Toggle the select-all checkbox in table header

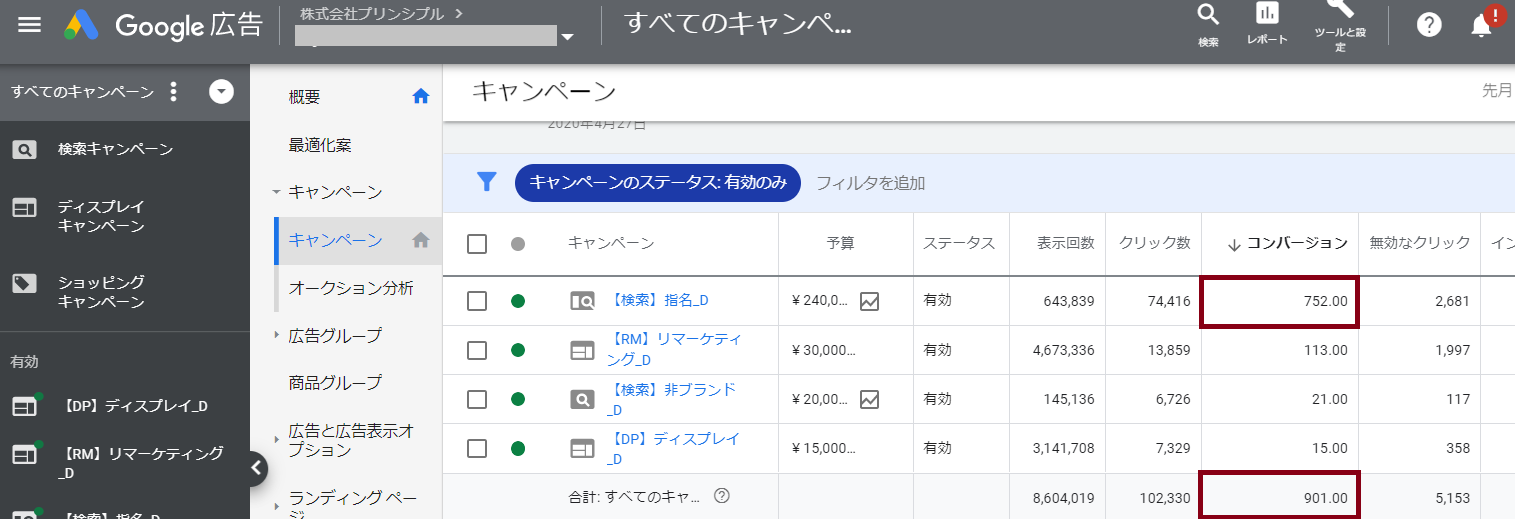(477, 244)
